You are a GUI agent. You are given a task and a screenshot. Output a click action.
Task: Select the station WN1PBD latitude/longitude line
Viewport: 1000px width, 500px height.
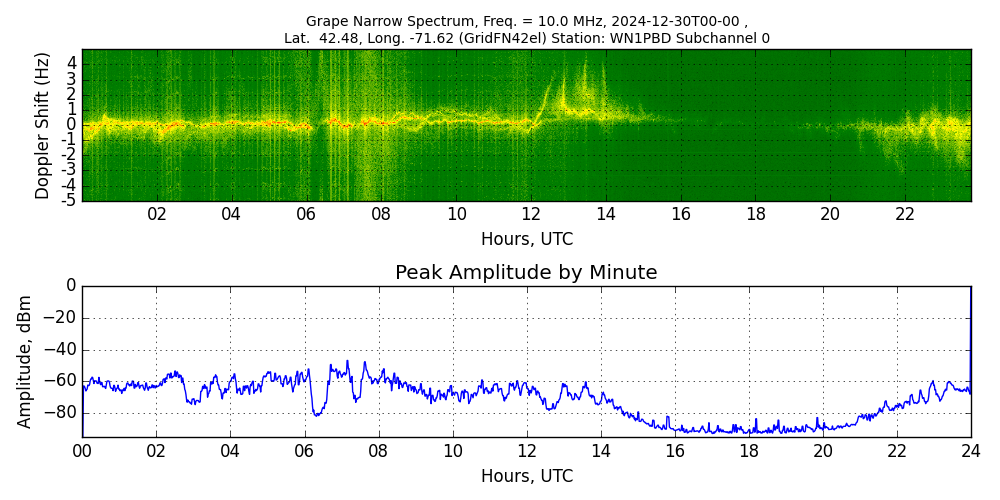tap(526, 38)
